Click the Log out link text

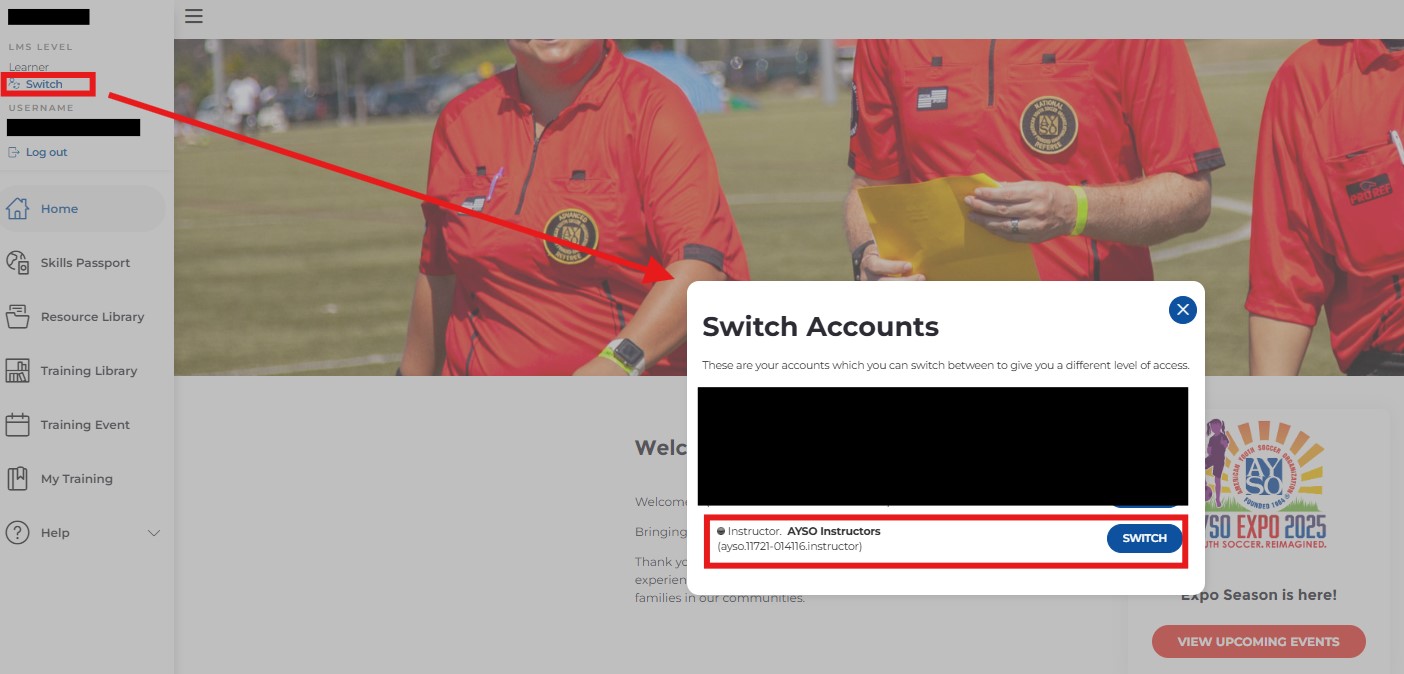tap(47, 152)
